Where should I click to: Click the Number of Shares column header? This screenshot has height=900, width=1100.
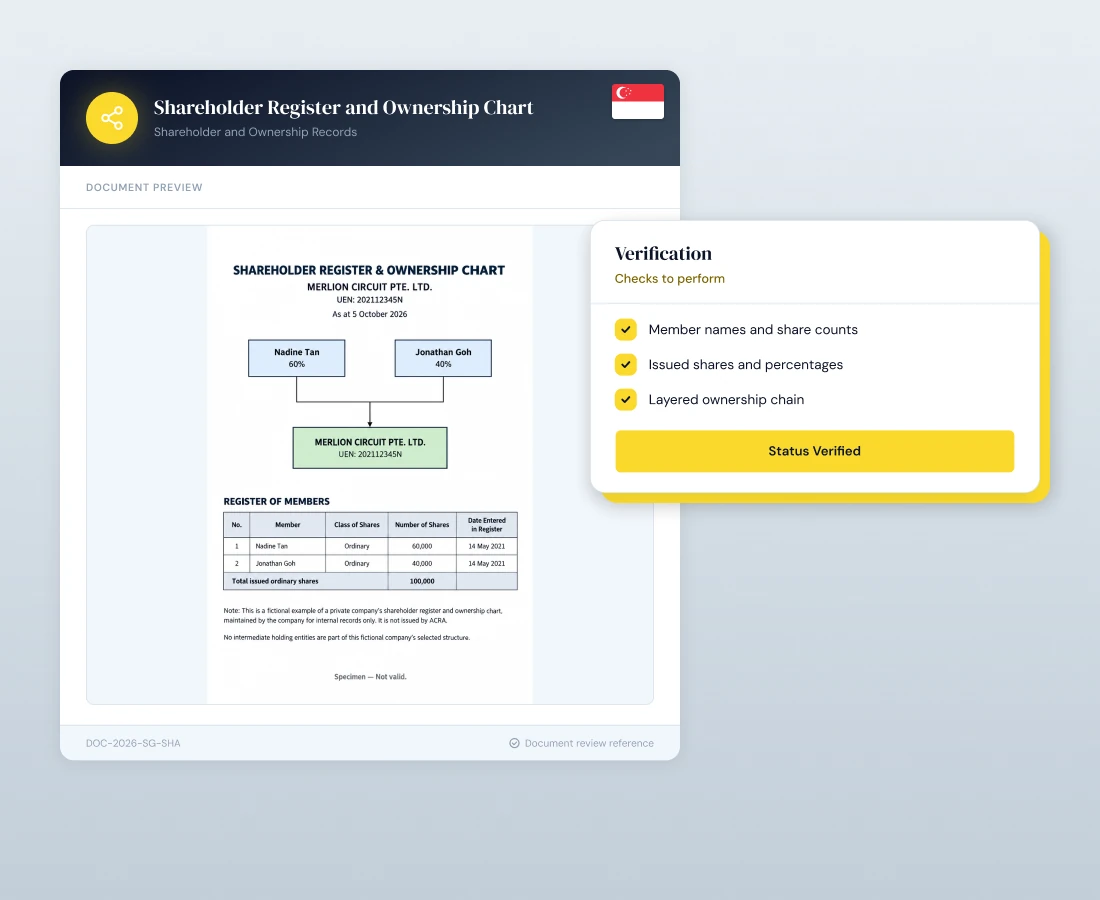[422, 525]
